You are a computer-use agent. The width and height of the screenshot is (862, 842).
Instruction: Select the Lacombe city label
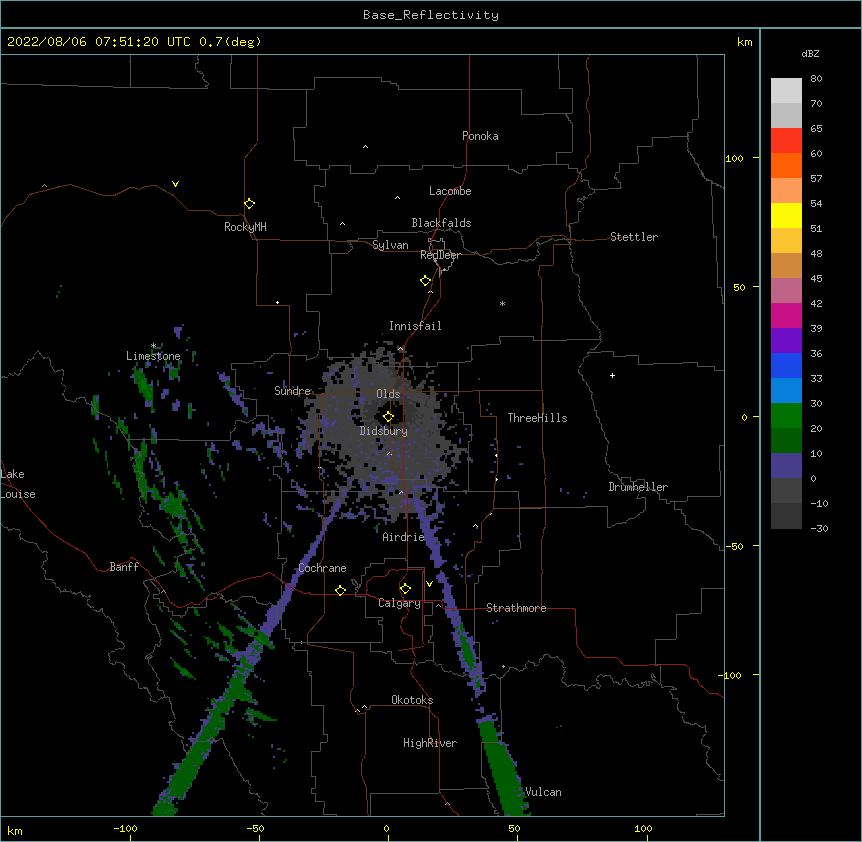[x=450, y=191]
